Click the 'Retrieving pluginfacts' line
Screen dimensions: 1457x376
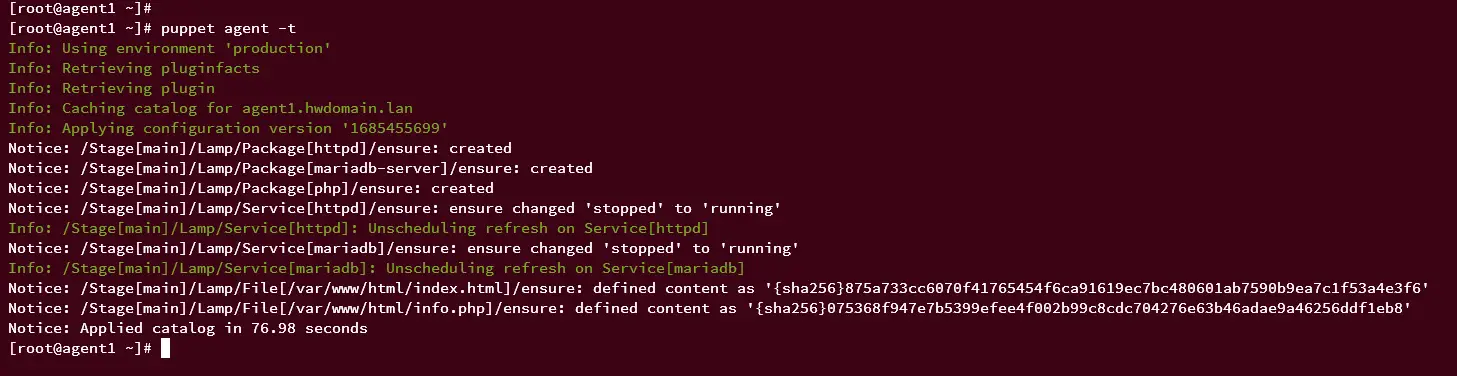(134, 68)
